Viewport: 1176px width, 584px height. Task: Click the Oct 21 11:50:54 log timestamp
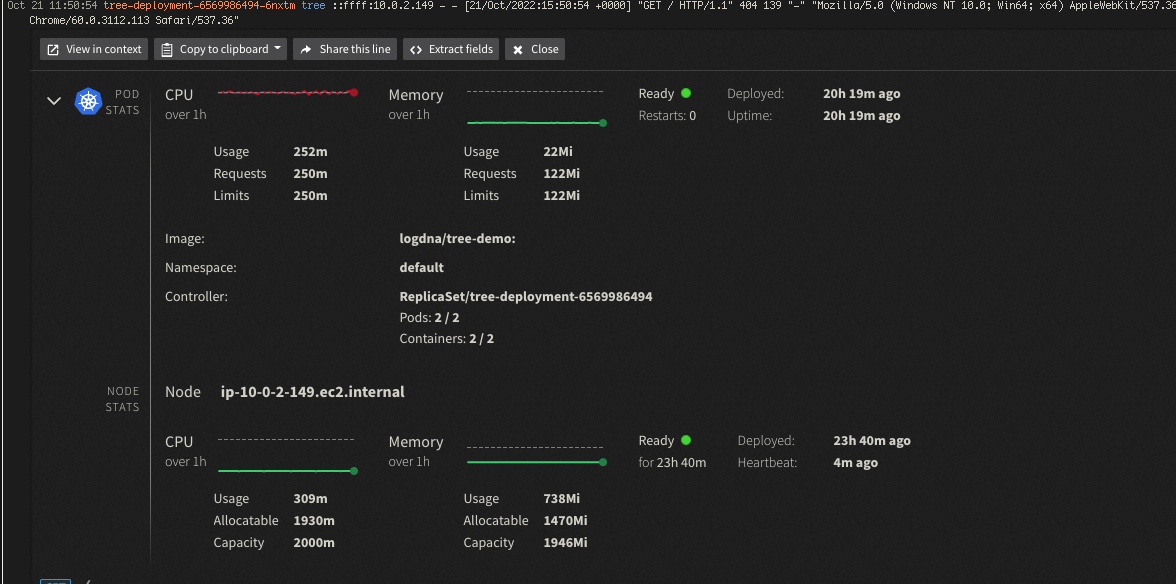[x=52, y=5]
